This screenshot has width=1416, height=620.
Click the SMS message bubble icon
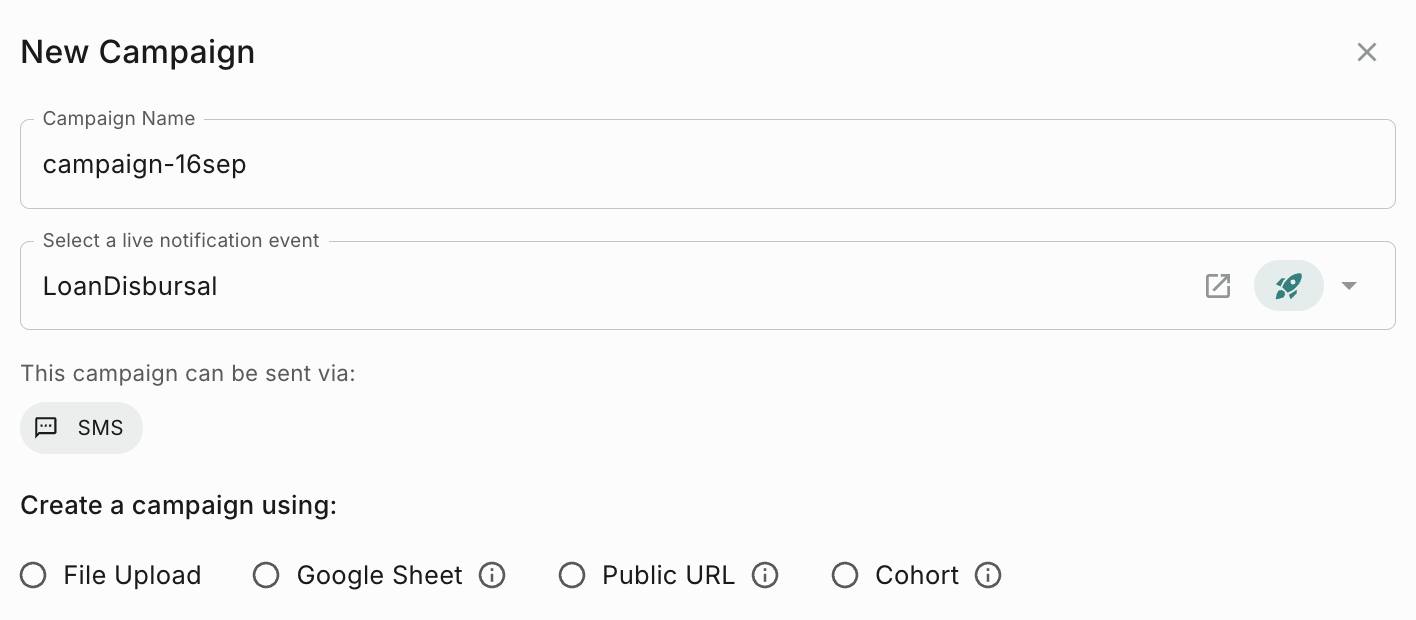46,428
